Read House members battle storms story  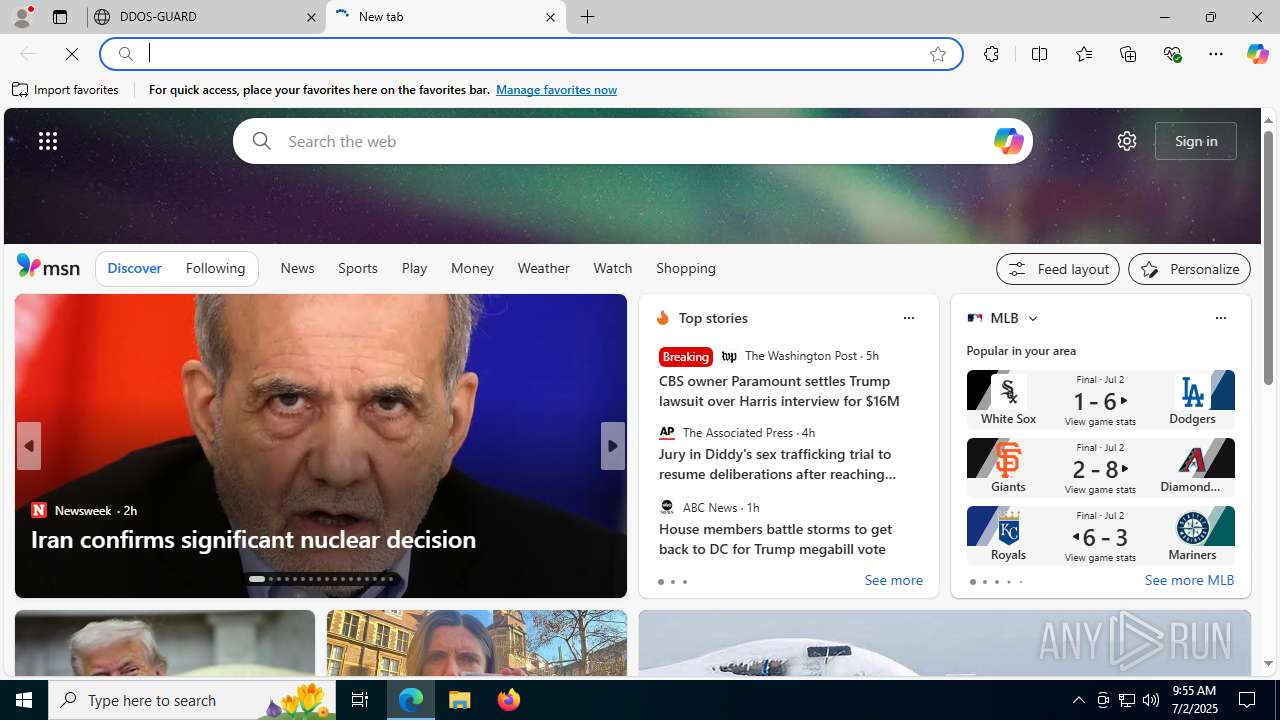tap(775, 539)
